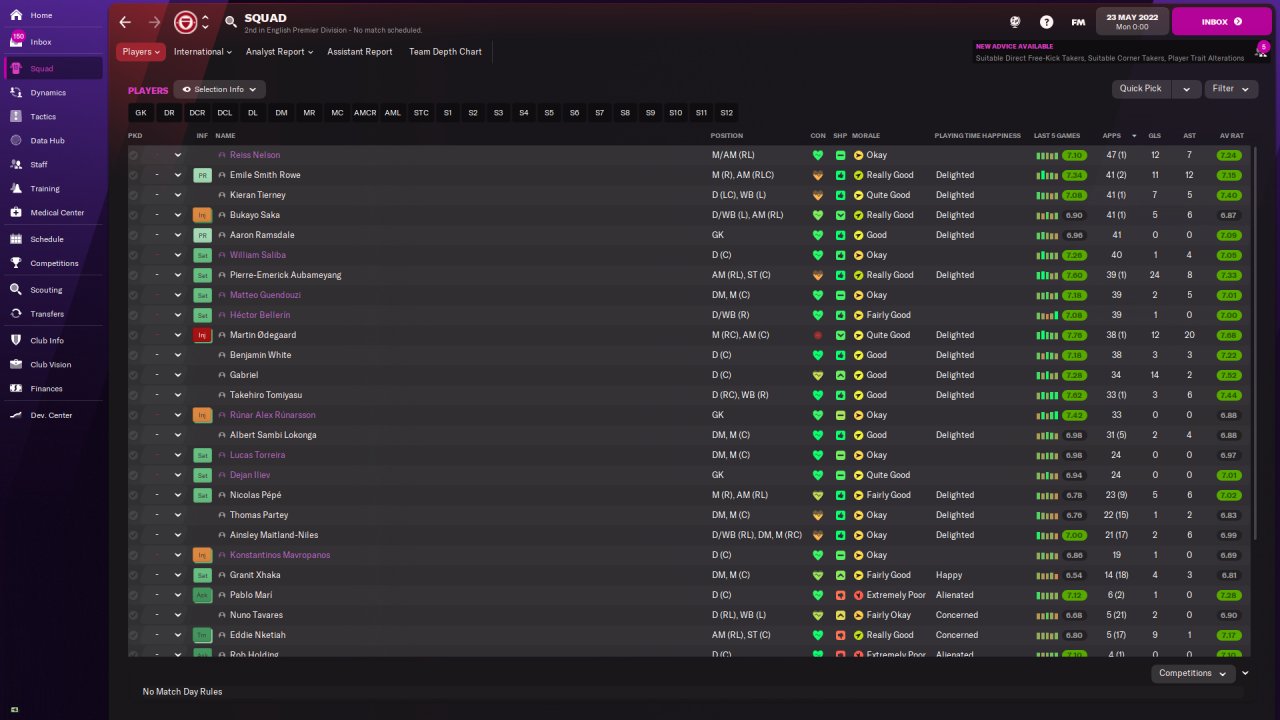
Task: Open the Training sidebar icon
Action: 16,188
